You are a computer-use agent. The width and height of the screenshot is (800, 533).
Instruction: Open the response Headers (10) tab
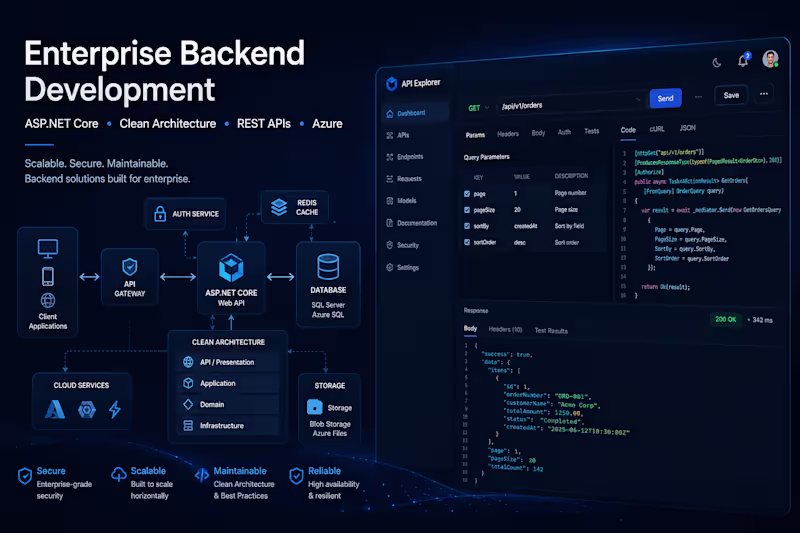[505, 329]
